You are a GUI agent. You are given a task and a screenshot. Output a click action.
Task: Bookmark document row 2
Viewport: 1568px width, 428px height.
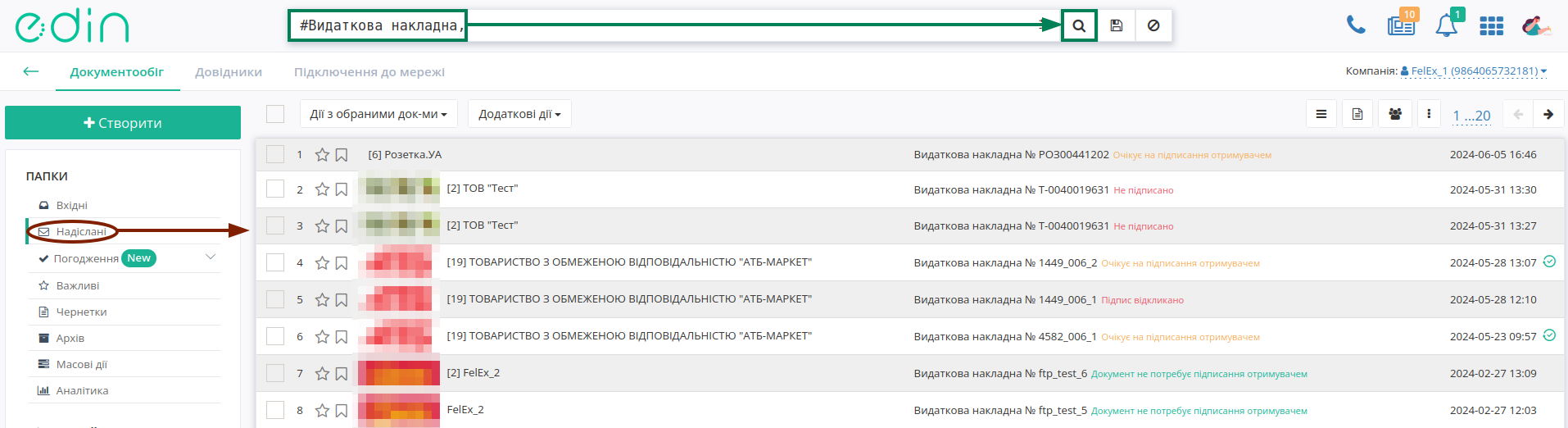point(342,190)
